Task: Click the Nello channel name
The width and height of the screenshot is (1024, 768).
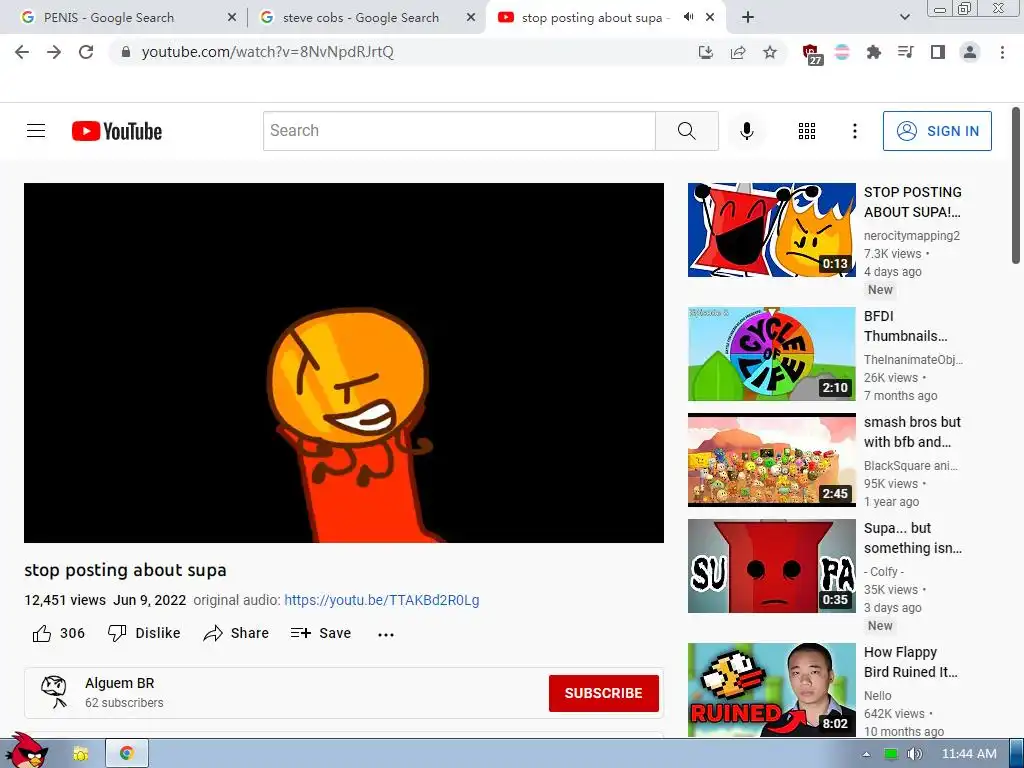Action: pos(877,696)
